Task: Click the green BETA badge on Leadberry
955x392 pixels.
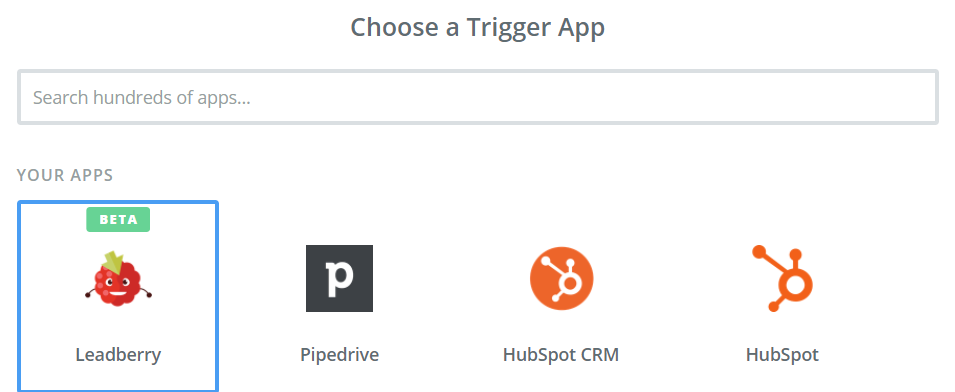Action: point(118,219)
